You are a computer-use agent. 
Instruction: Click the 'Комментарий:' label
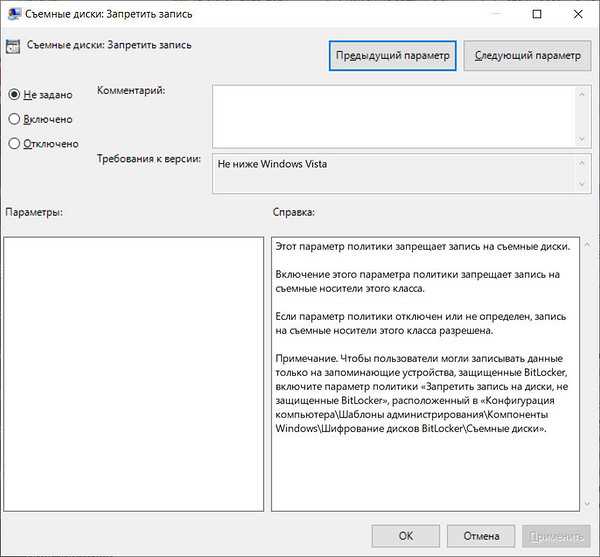pyautogui.click(x=131, y=90)
